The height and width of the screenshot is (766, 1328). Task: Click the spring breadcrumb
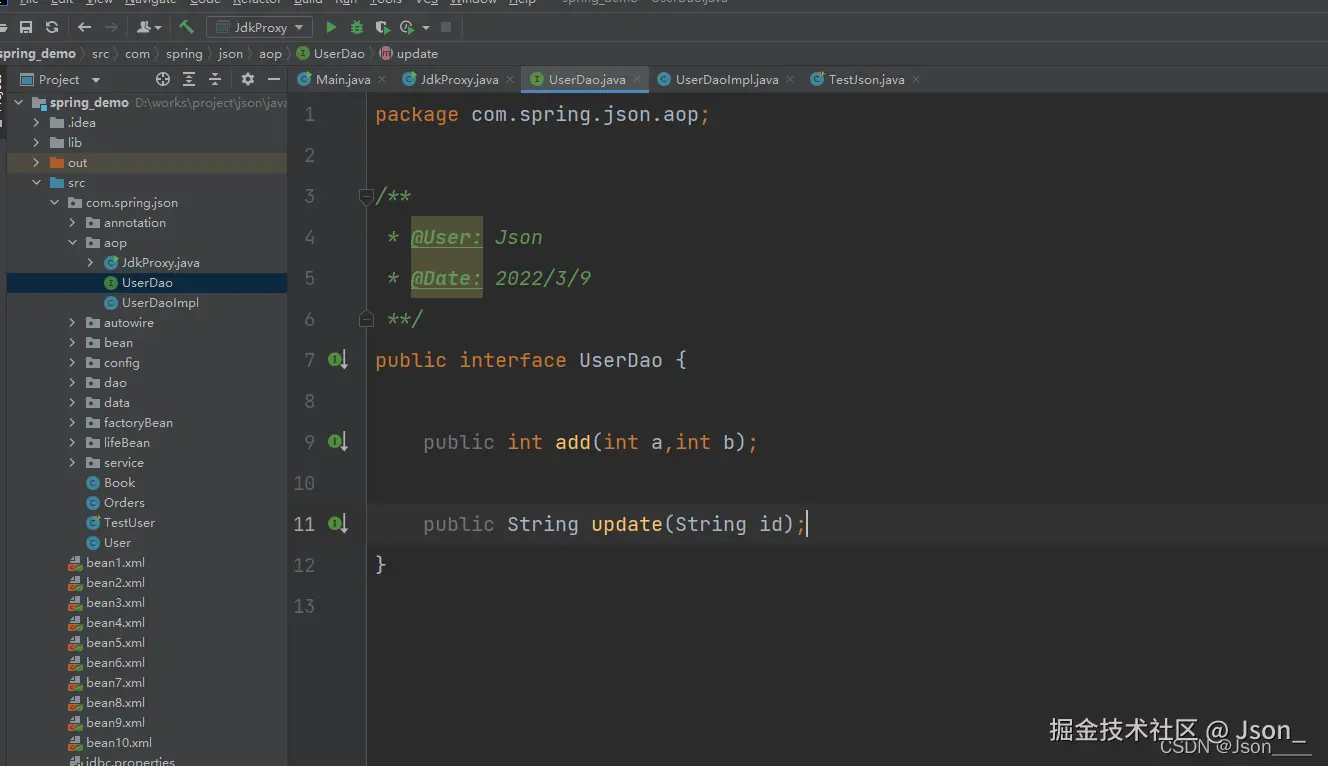tap(184, 54)
